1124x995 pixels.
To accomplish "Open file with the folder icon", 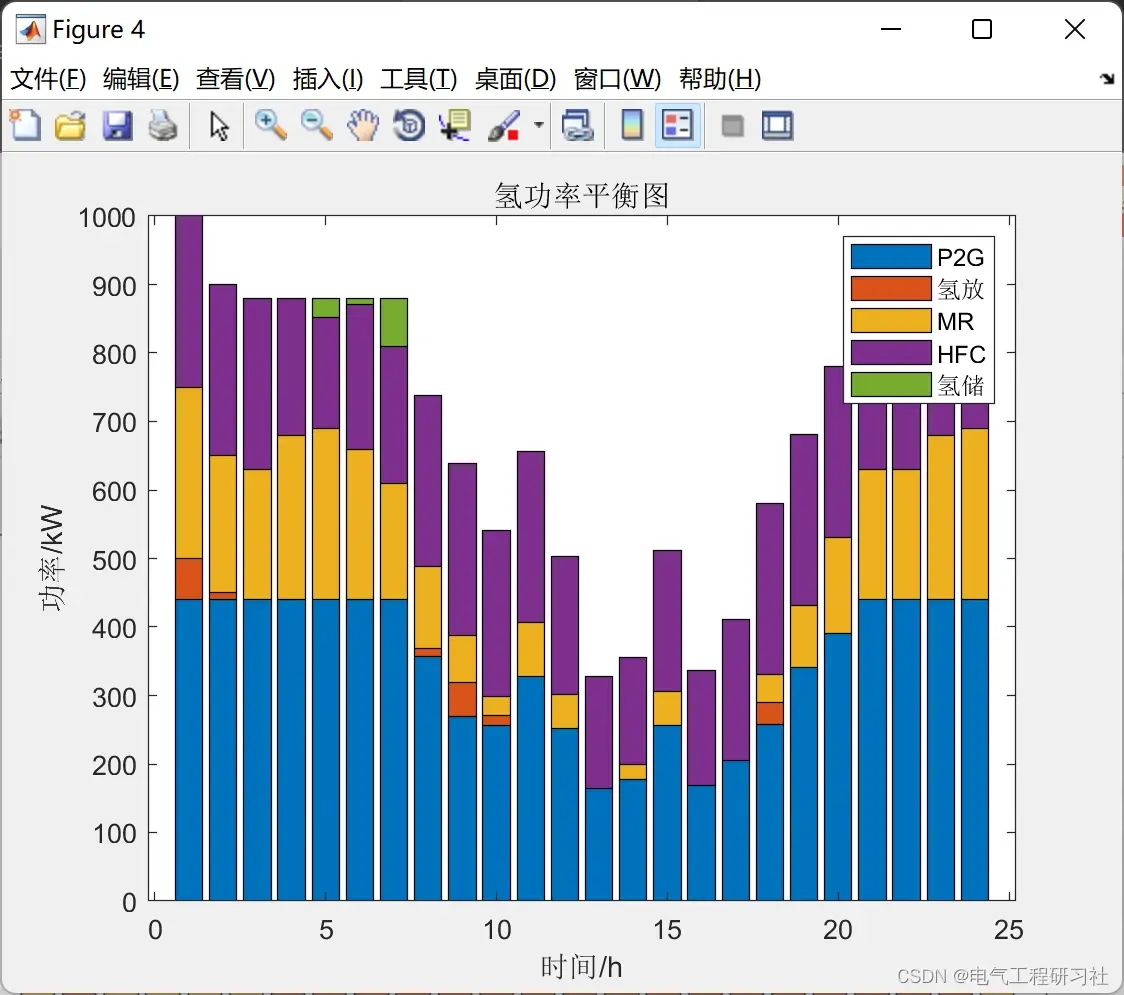I will (70, 125).
